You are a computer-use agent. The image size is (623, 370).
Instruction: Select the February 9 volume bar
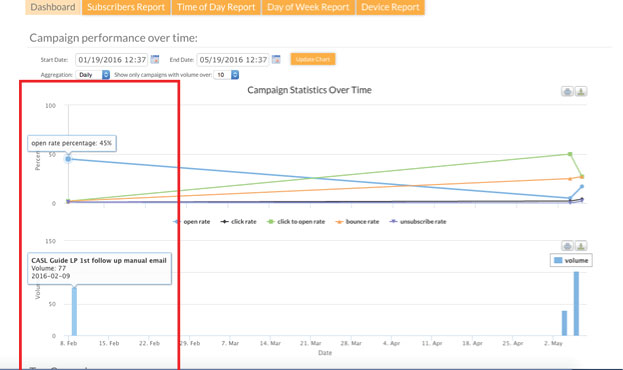(74, 311)
